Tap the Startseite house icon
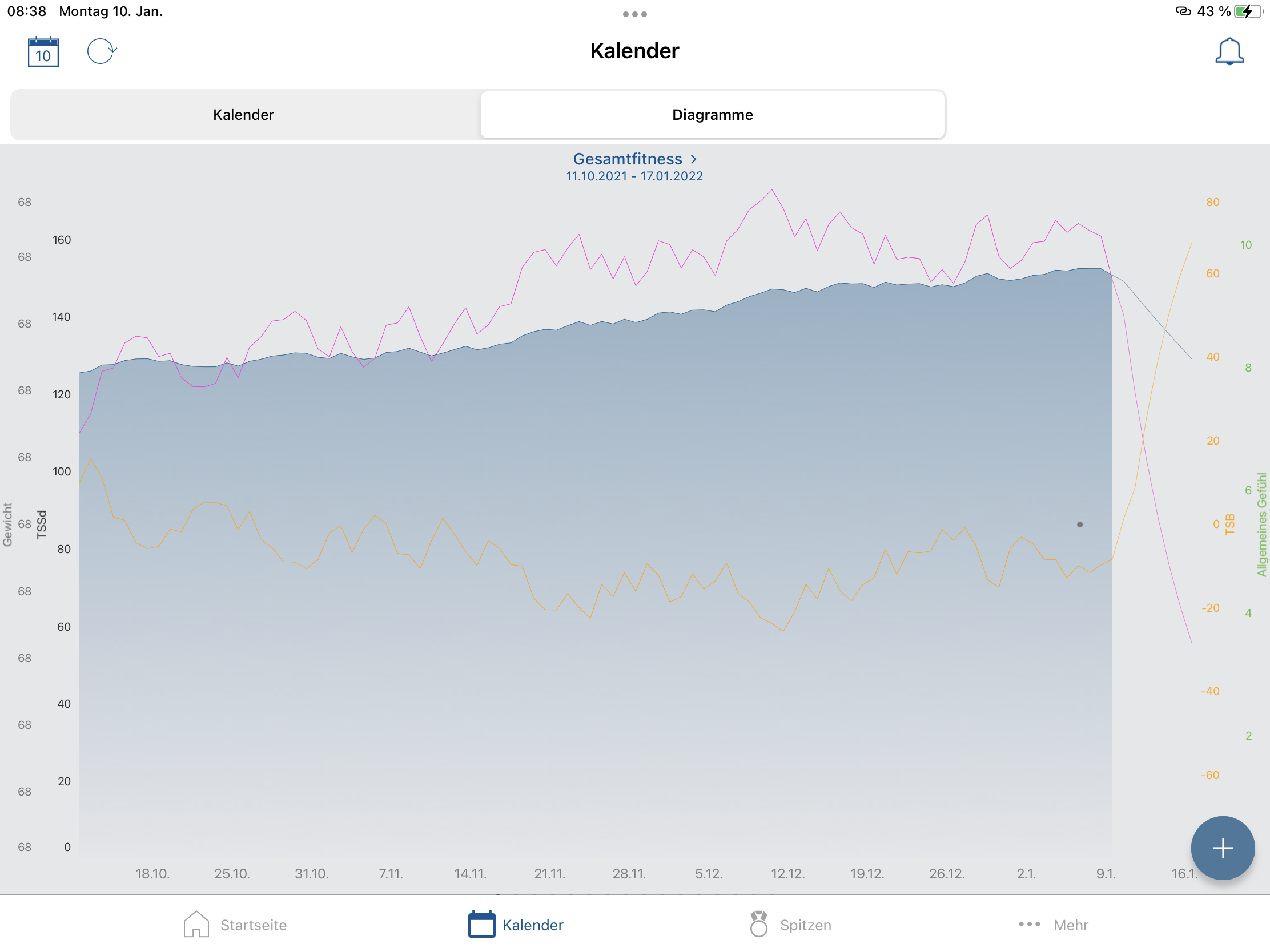1270x952 pixels. pos(196,925)
